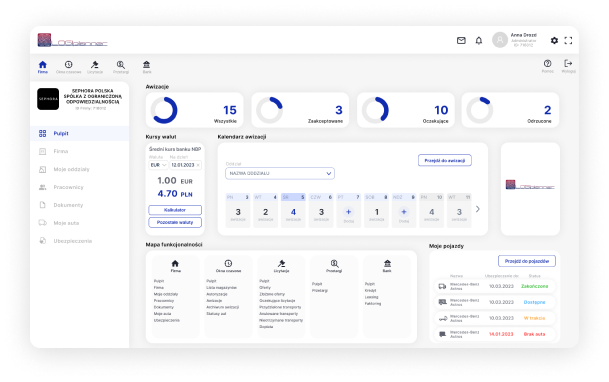Add awizacja on PT 7 day

point(349,212)
